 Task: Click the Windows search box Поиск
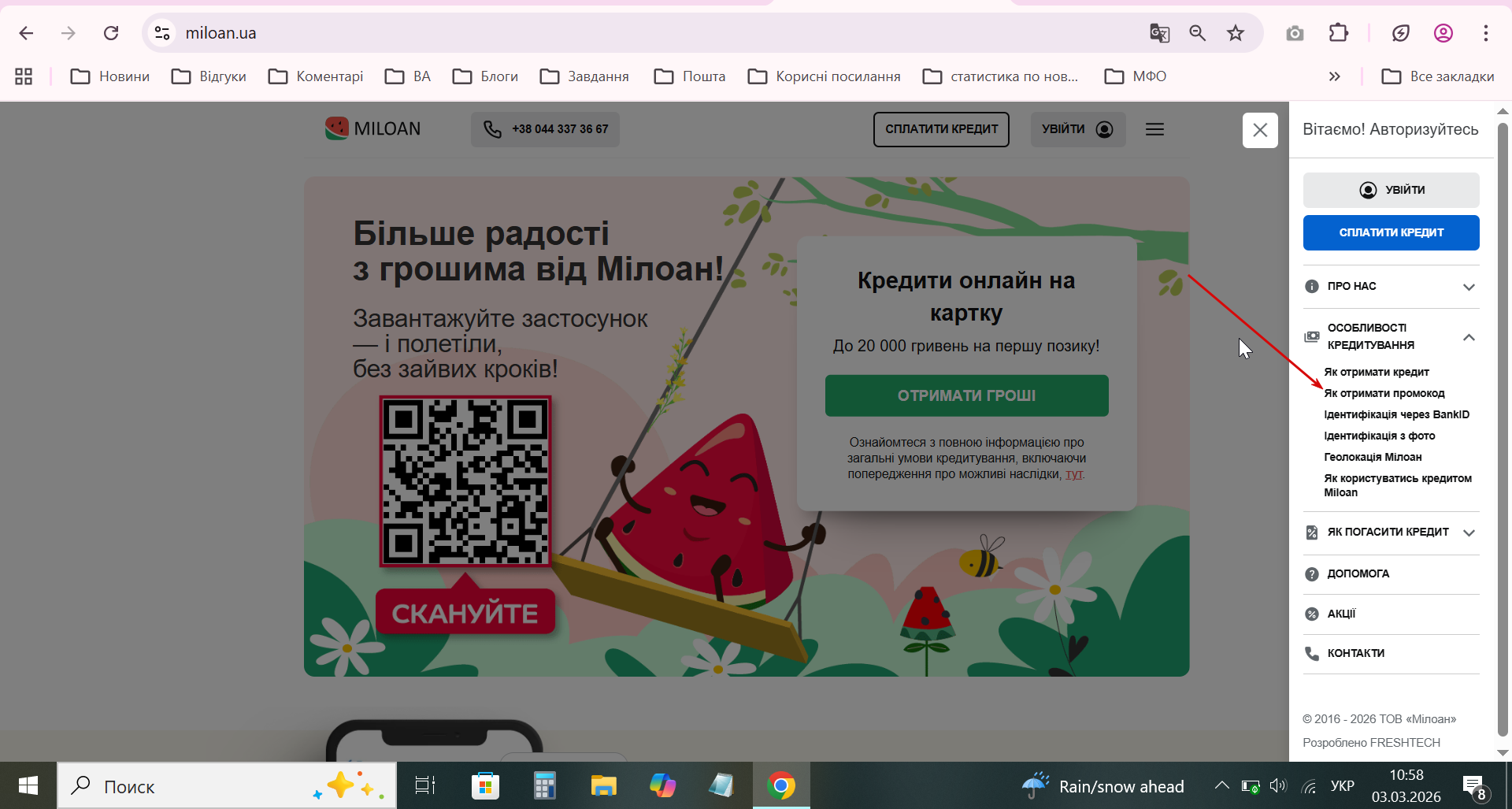pos(227,785)
